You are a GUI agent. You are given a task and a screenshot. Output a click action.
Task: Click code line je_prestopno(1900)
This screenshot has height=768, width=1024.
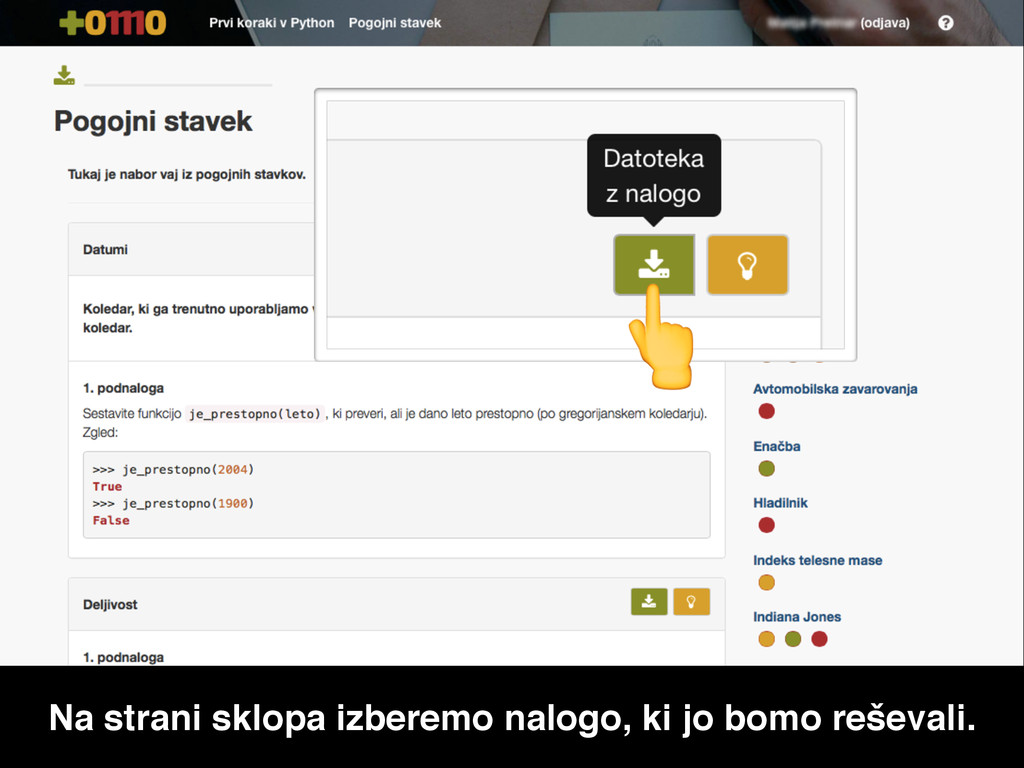173,504
